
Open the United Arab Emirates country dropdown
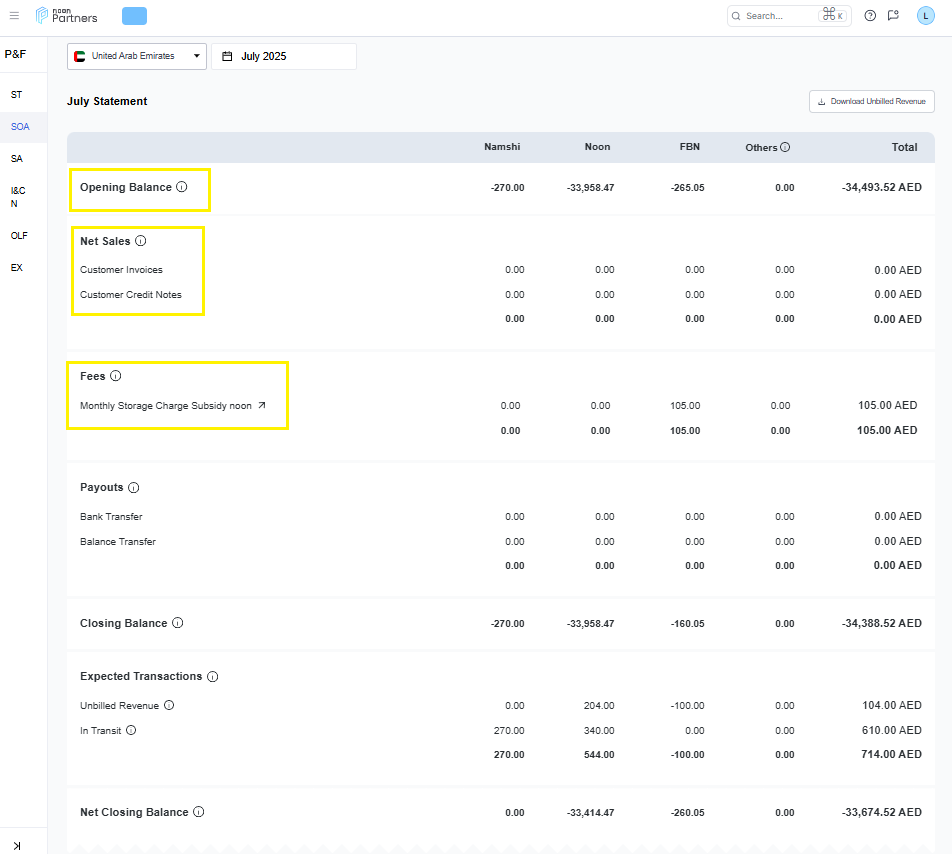tap(137, 56)
